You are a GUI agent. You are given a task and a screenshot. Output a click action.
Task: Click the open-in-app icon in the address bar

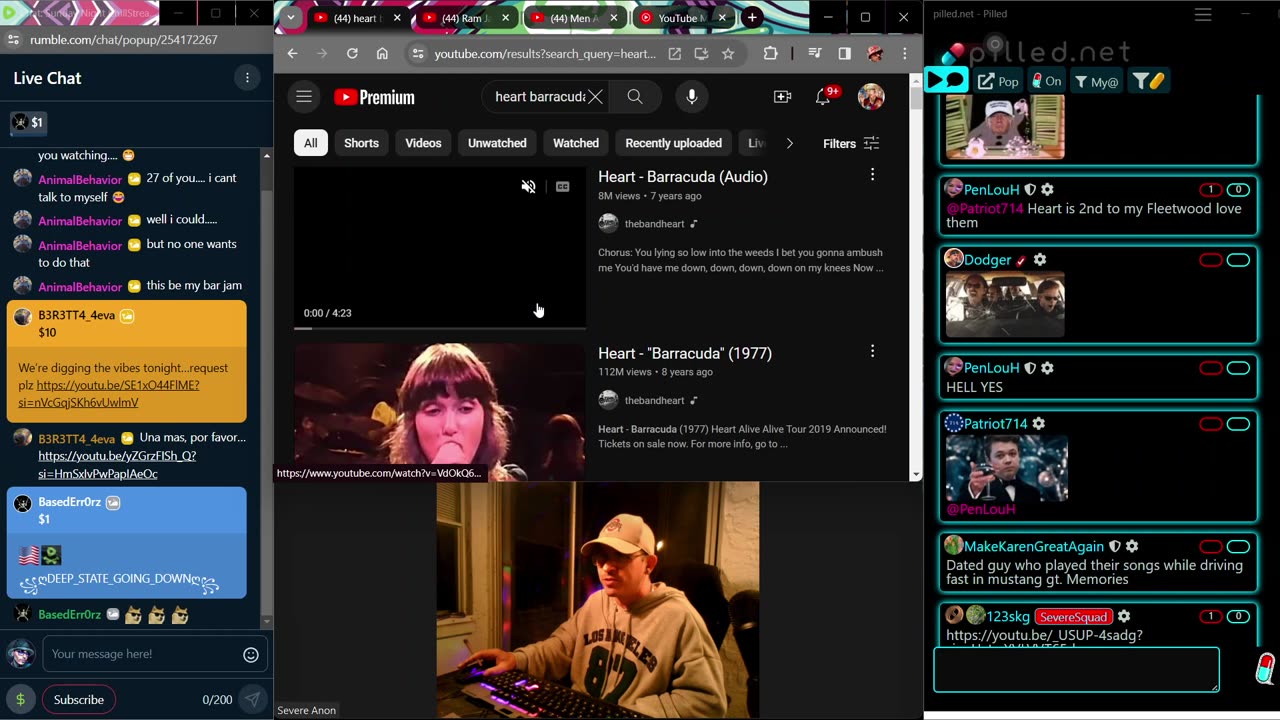pos(675,54)
